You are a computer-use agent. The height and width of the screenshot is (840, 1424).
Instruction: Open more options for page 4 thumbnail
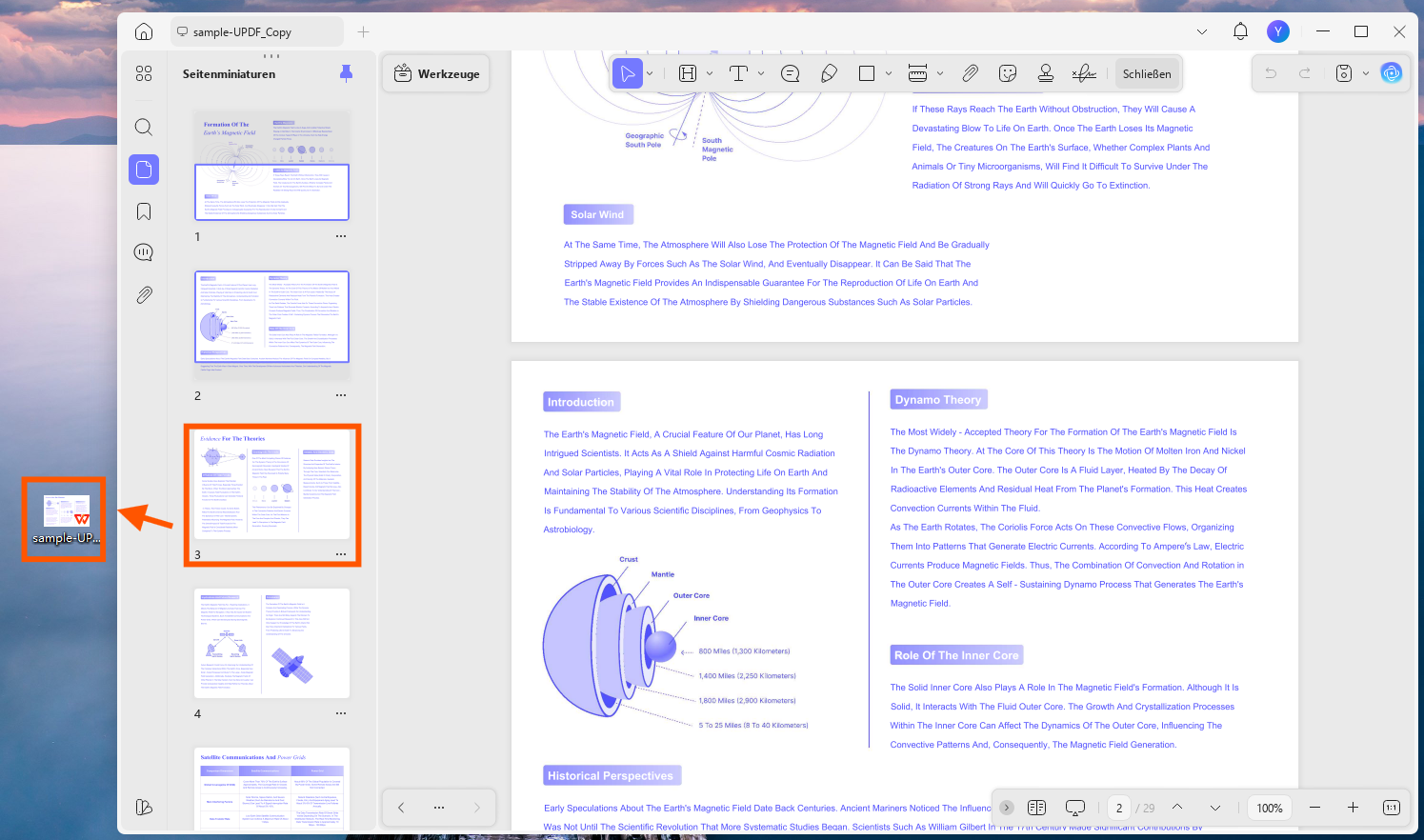pos(341,713)
